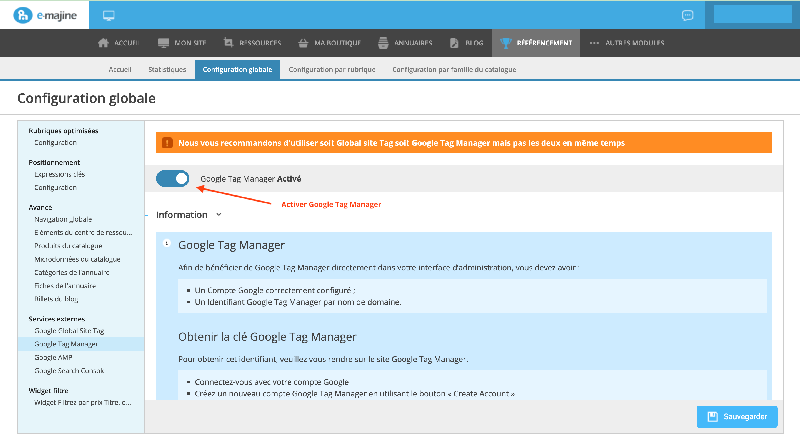Open the Mon Site menu
Screen dimensions: 800x439
coord(182,43)
